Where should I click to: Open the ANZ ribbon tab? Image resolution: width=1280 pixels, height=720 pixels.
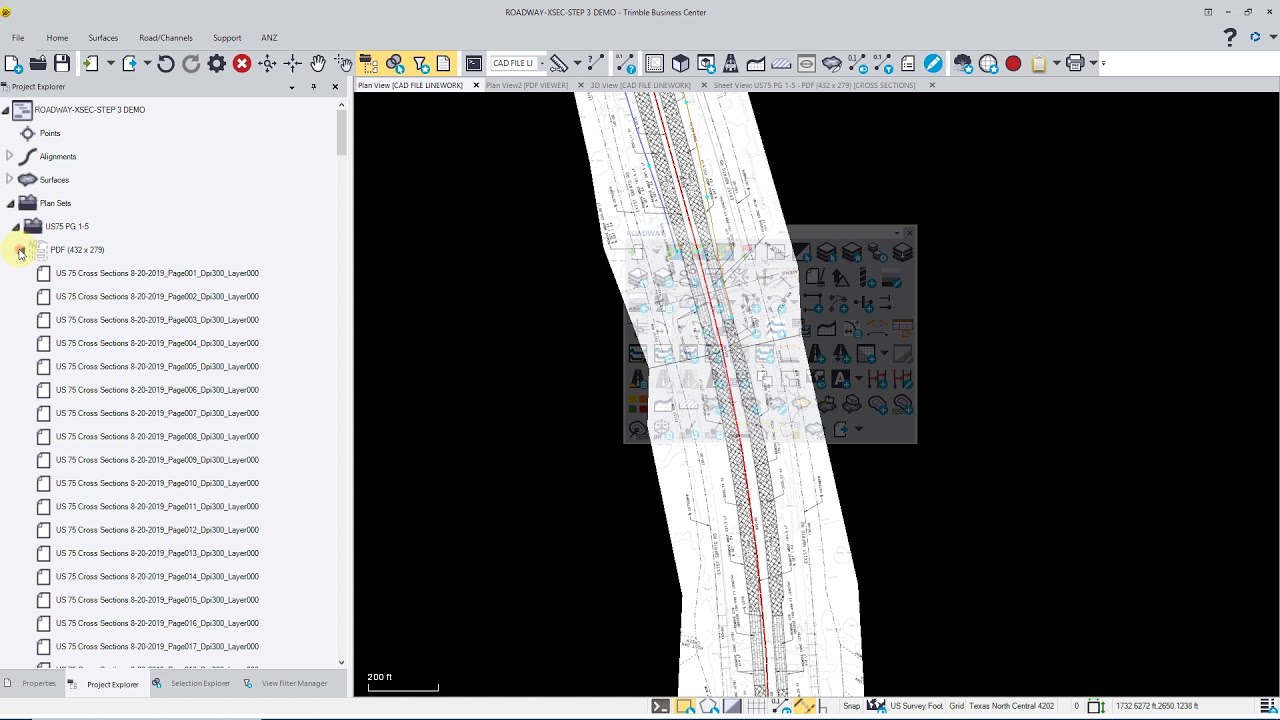269,38
